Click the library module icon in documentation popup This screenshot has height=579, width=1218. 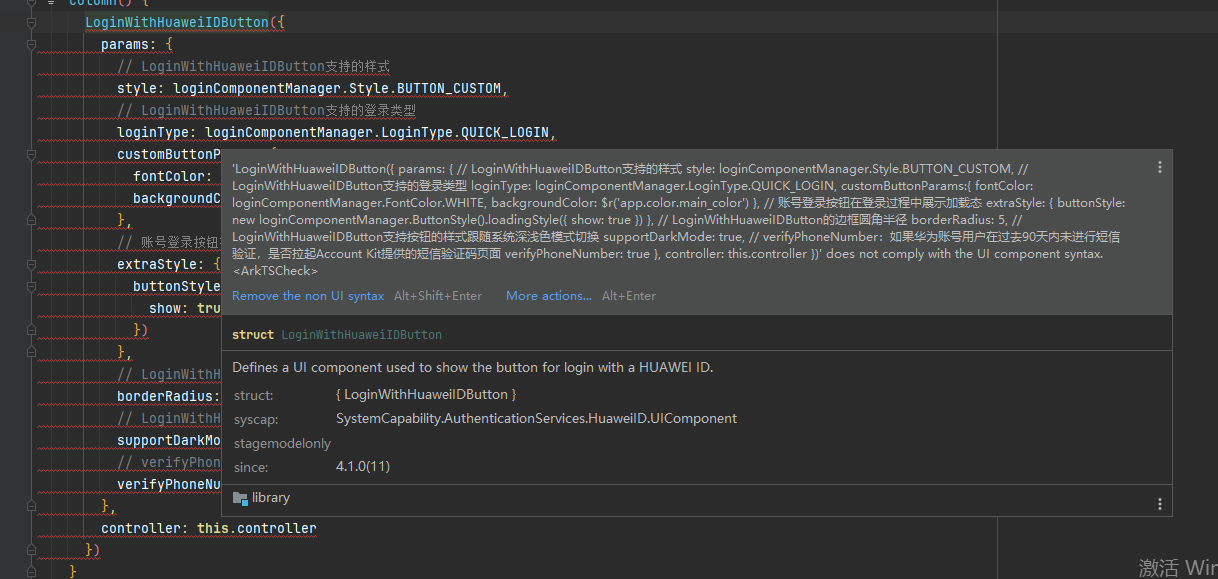[240, 497]
